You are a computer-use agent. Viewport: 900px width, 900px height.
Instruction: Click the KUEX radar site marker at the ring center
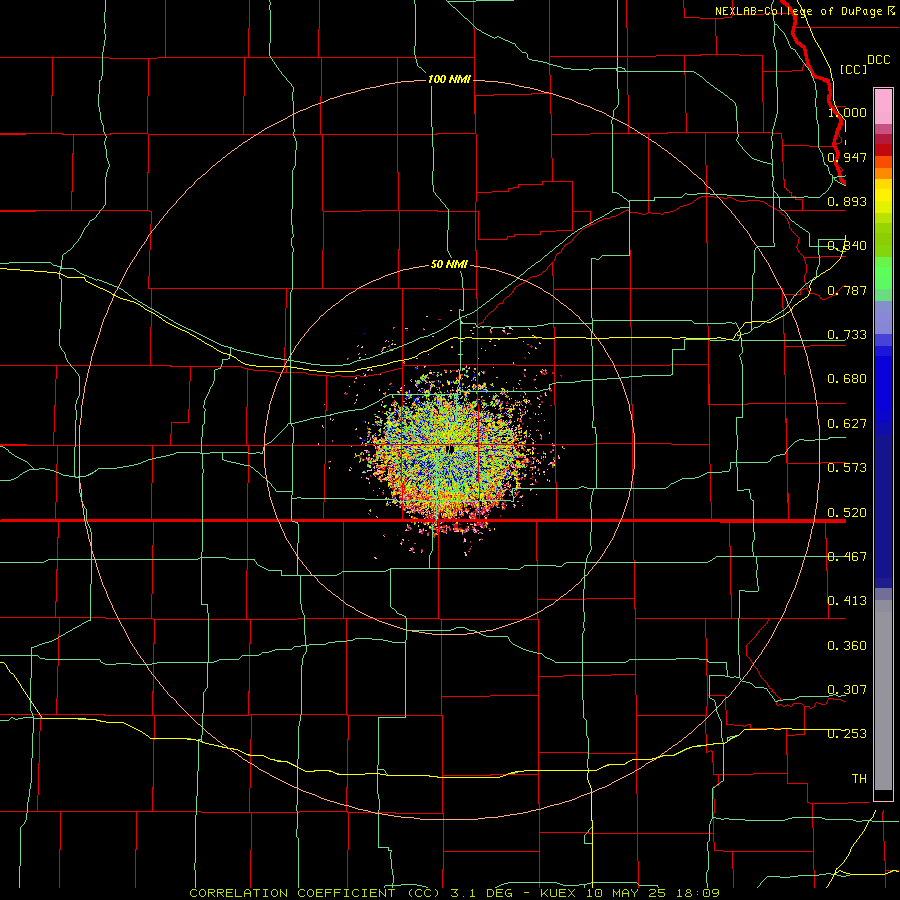451,449
